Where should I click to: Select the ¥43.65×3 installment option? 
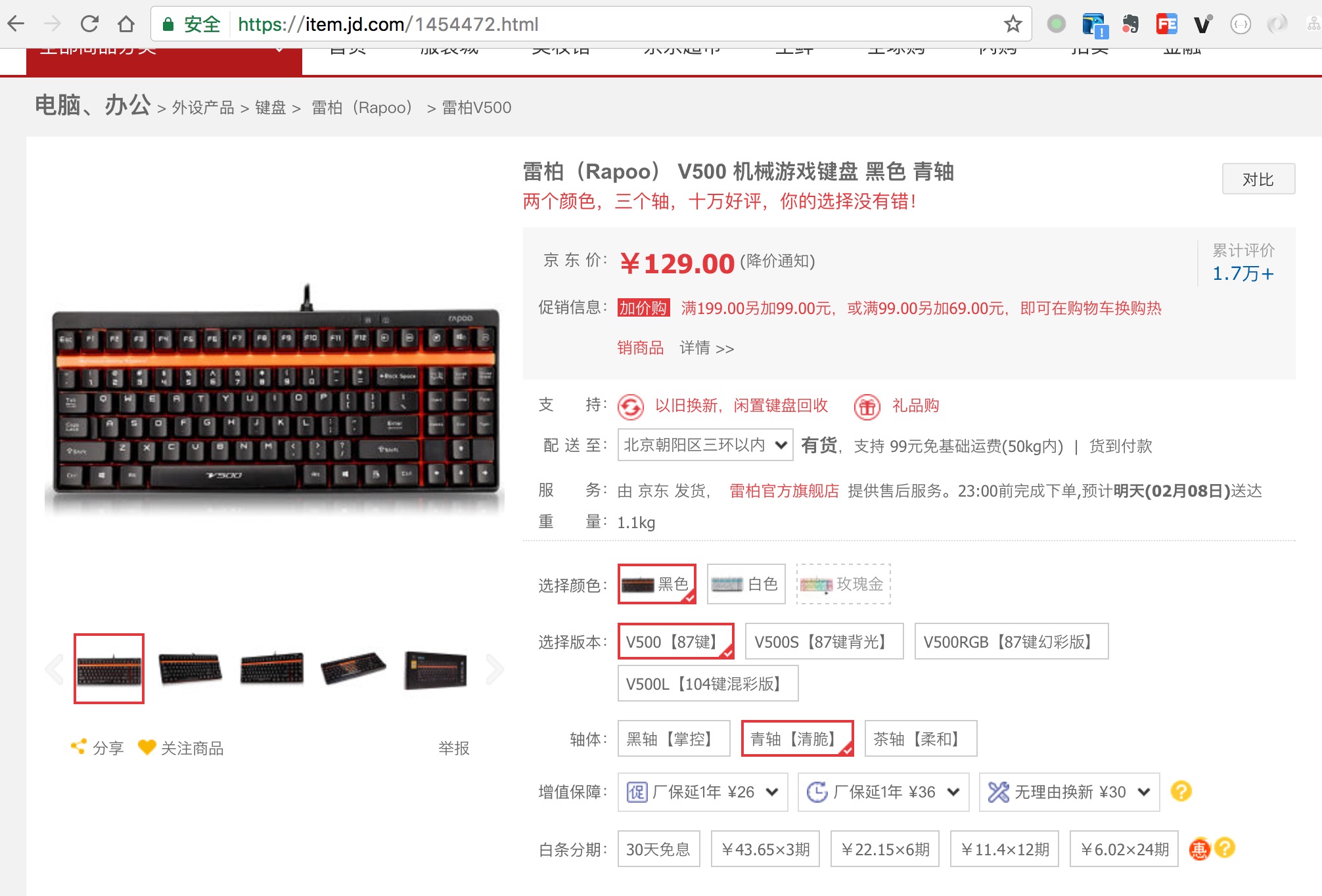[765, 849]
